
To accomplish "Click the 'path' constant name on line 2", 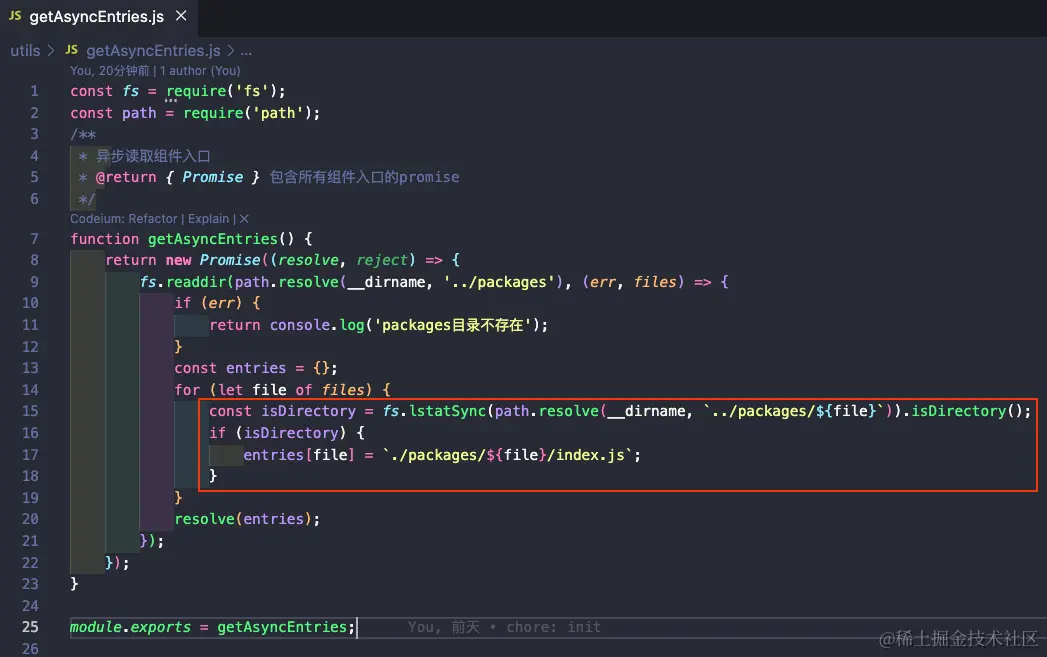I will (x=139, y=114).
